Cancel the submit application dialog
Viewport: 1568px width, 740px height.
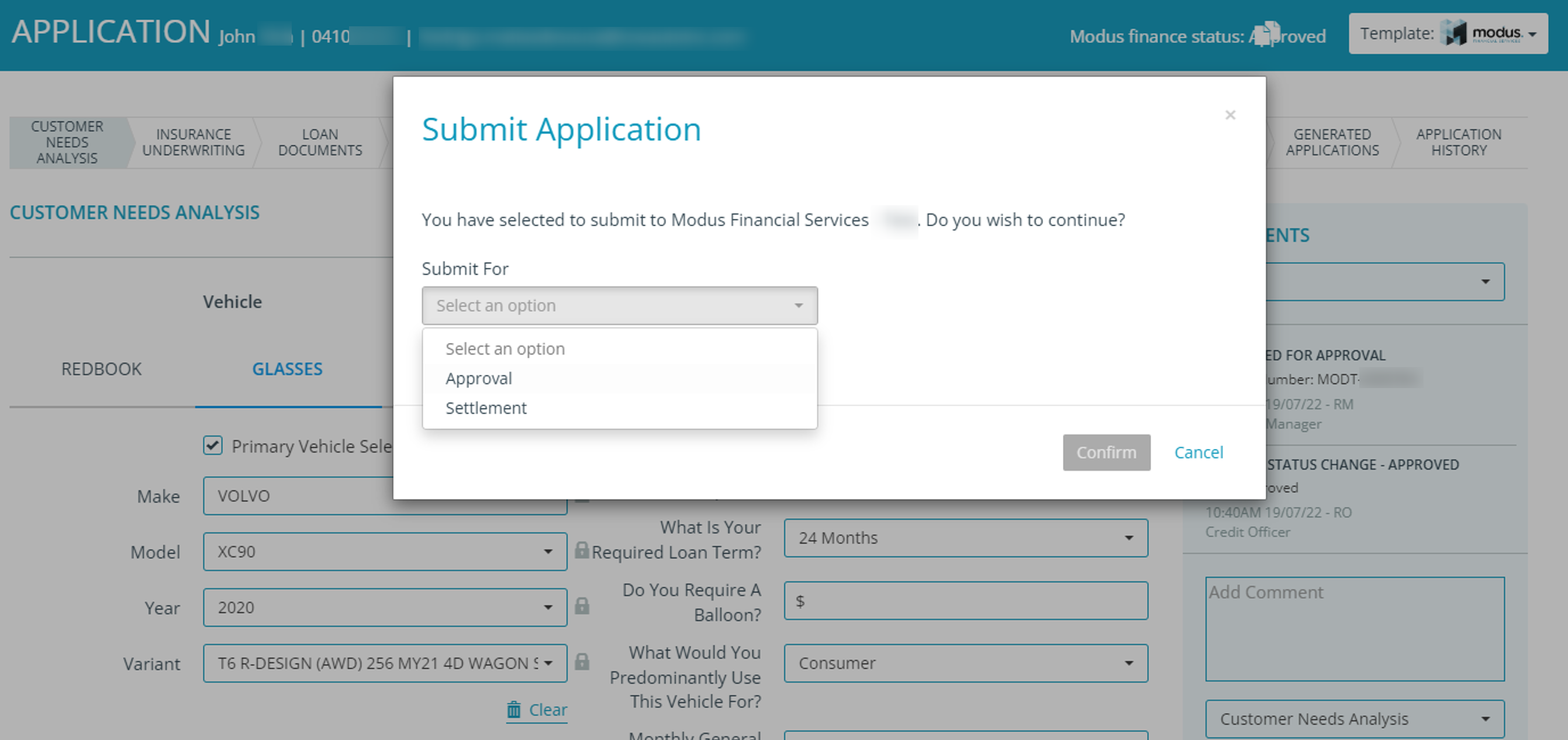click(1199, 452)
